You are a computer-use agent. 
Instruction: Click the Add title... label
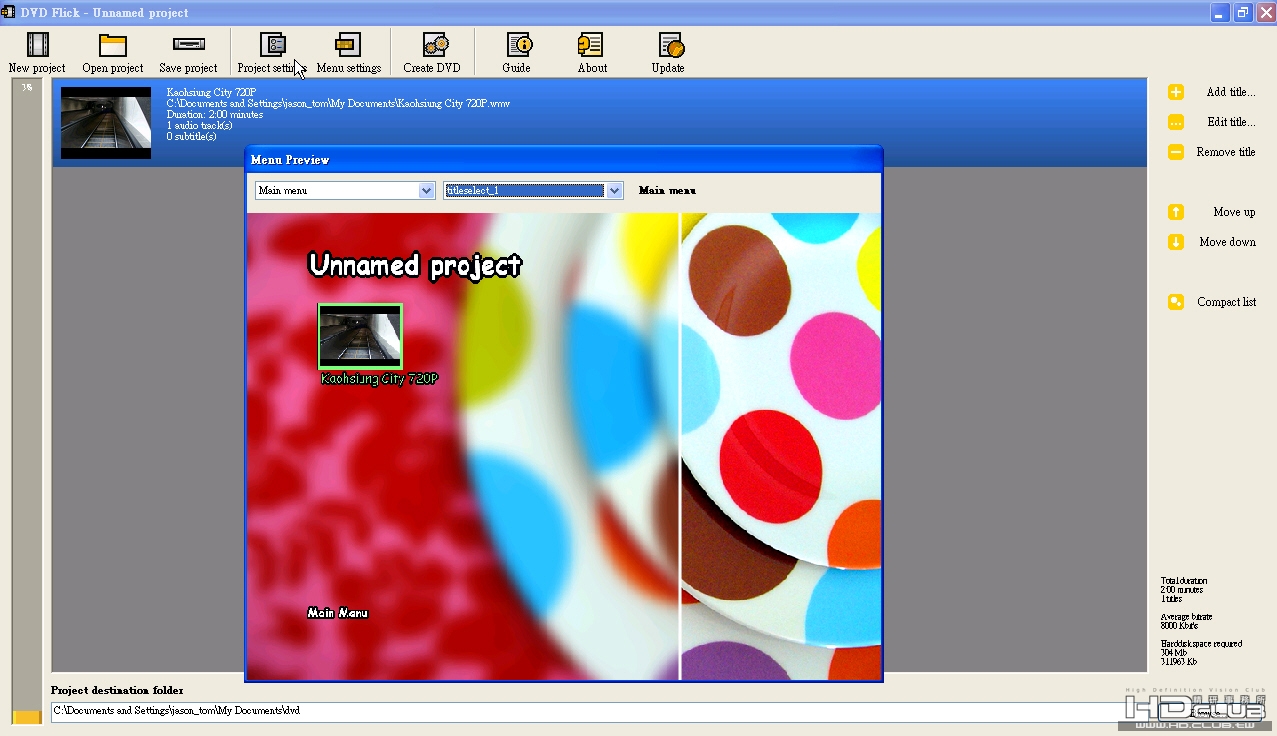point(1231,92)
